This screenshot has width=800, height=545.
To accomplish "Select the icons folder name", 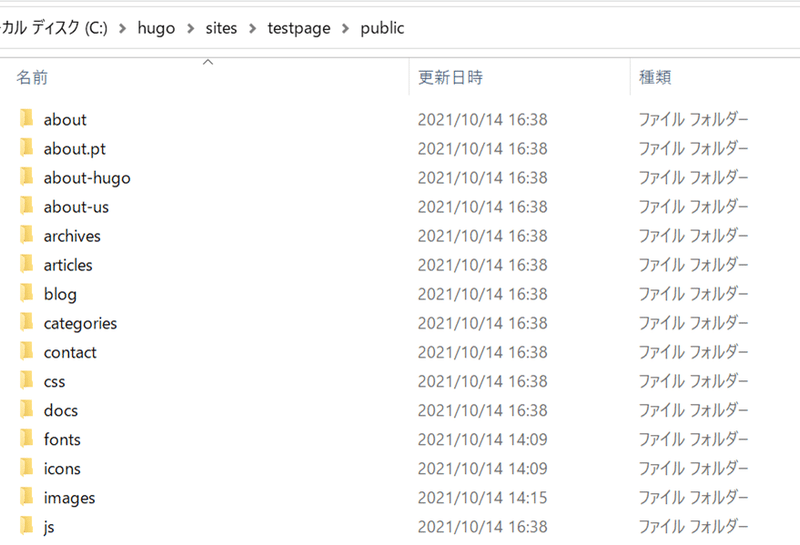I will tap(62, 468).
